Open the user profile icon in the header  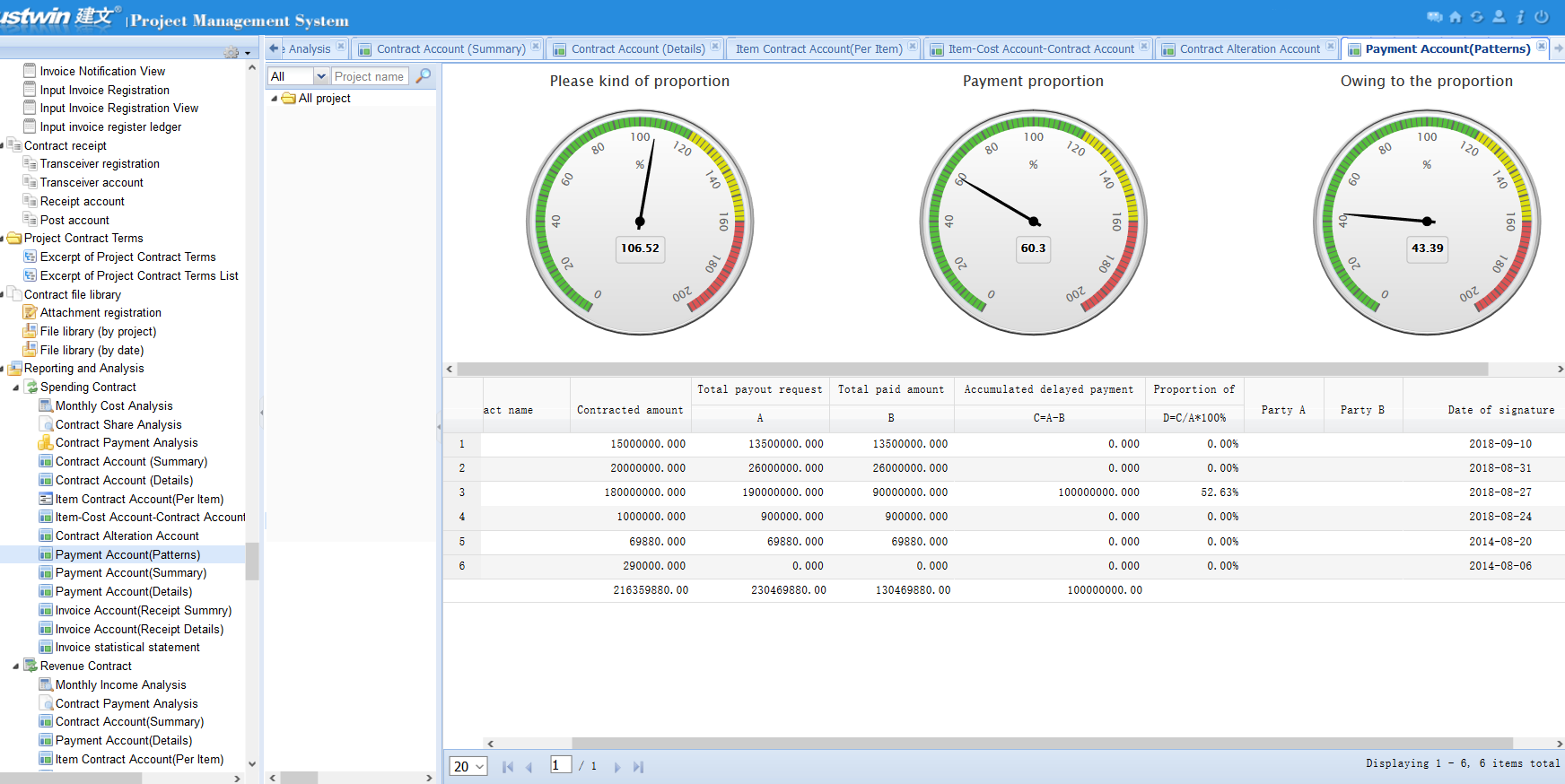[1499, 17]
